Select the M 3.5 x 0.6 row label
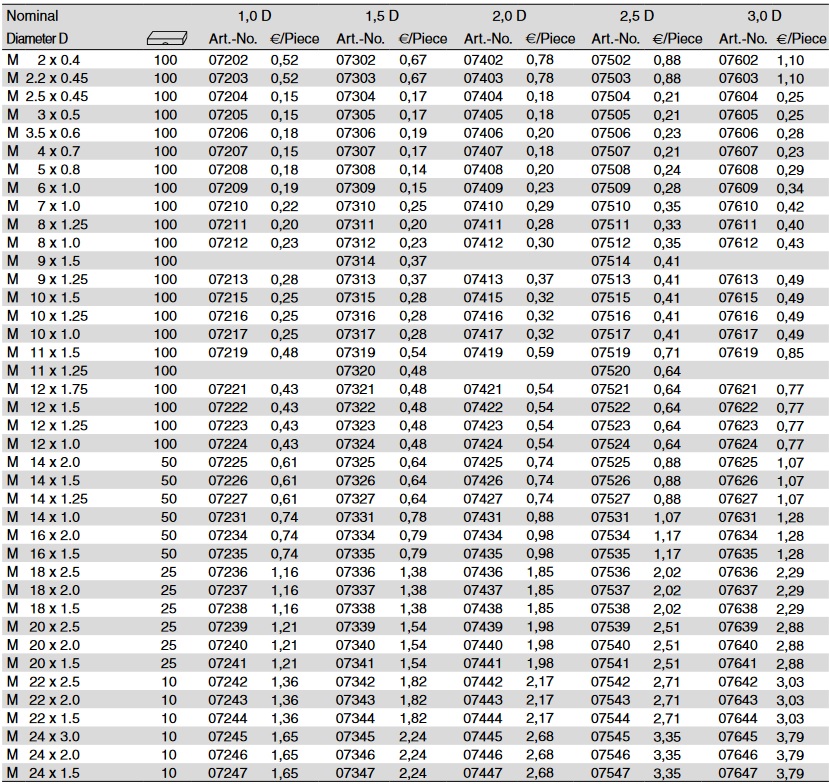The width and height of the screenshot is (829, 784). (x=47, y=133)
